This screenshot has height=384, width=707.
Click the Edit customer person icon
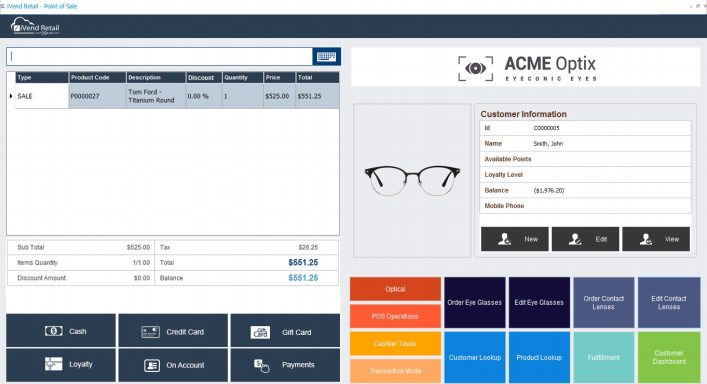click(x=575, y=239)
